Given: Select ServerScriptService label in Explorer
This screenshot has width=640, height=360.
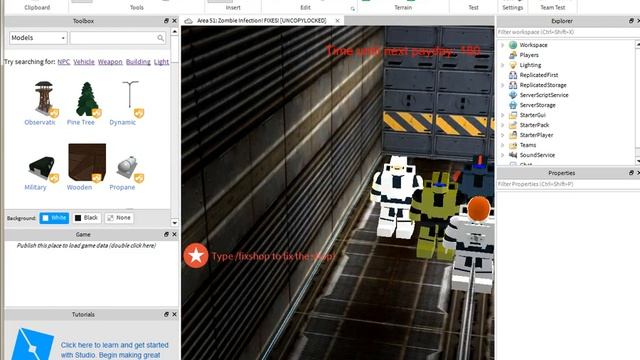Looking at the screenshot, I should (x=544, y=95).
